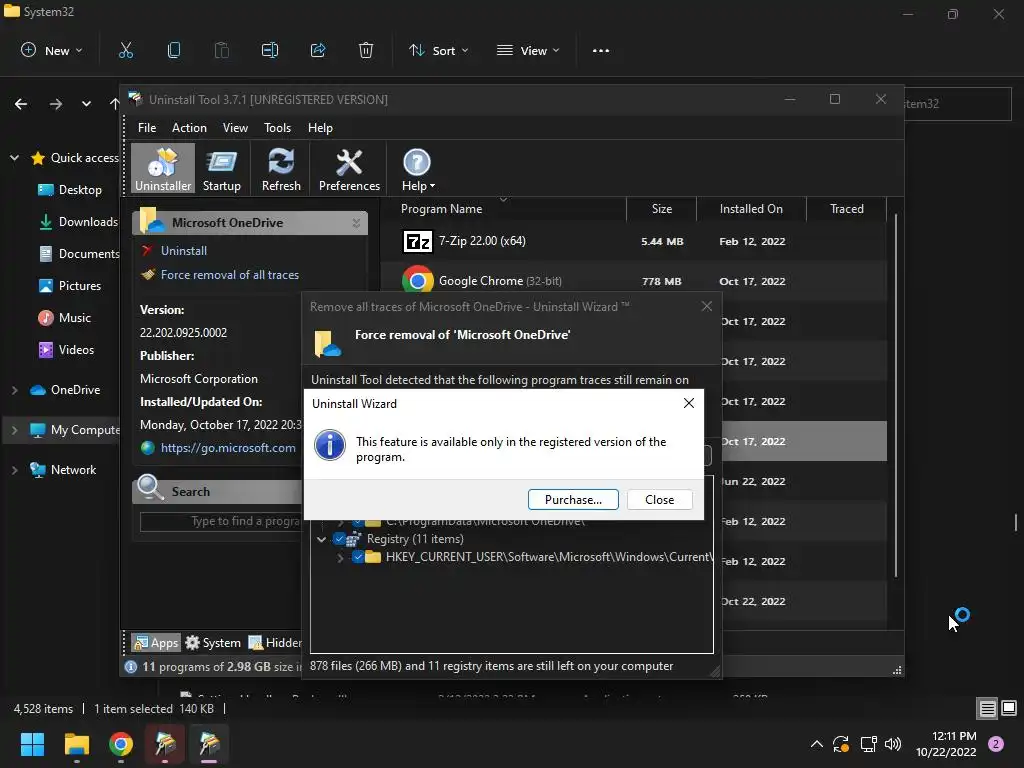Click the volume icon in system tray
1024x768 pixels.
pos(893,744)
